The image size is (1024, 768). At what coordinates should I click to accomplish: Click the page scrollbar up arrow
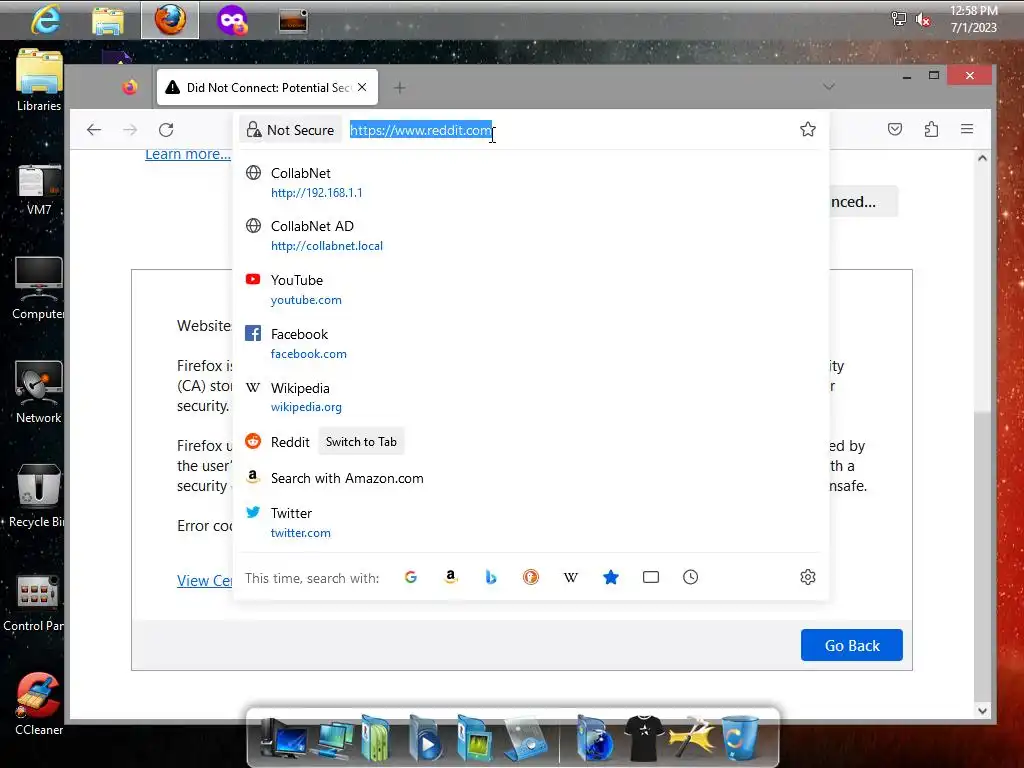click(982, 158)
